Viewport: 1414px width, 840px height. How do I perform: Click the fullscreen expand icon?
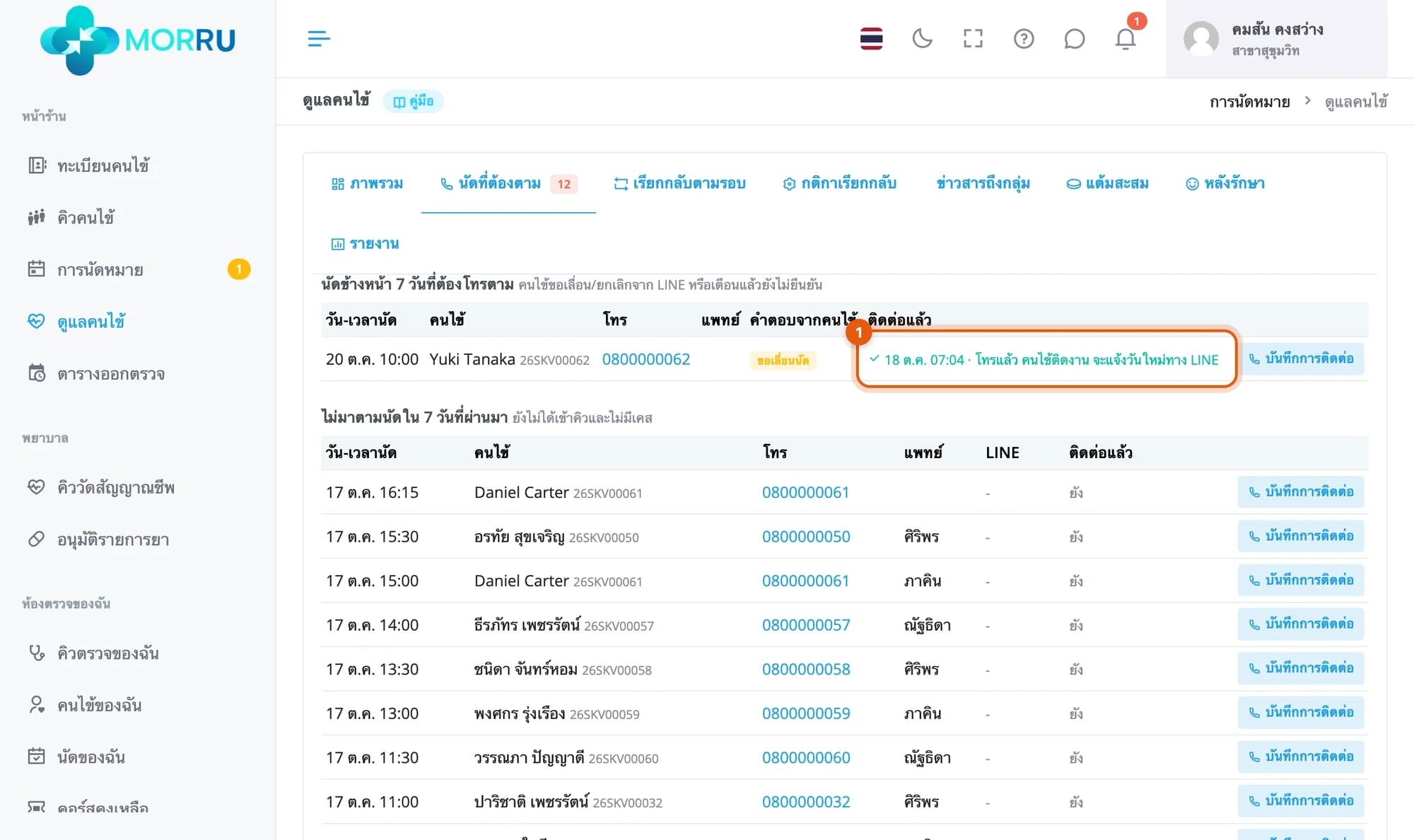[973, 38]
